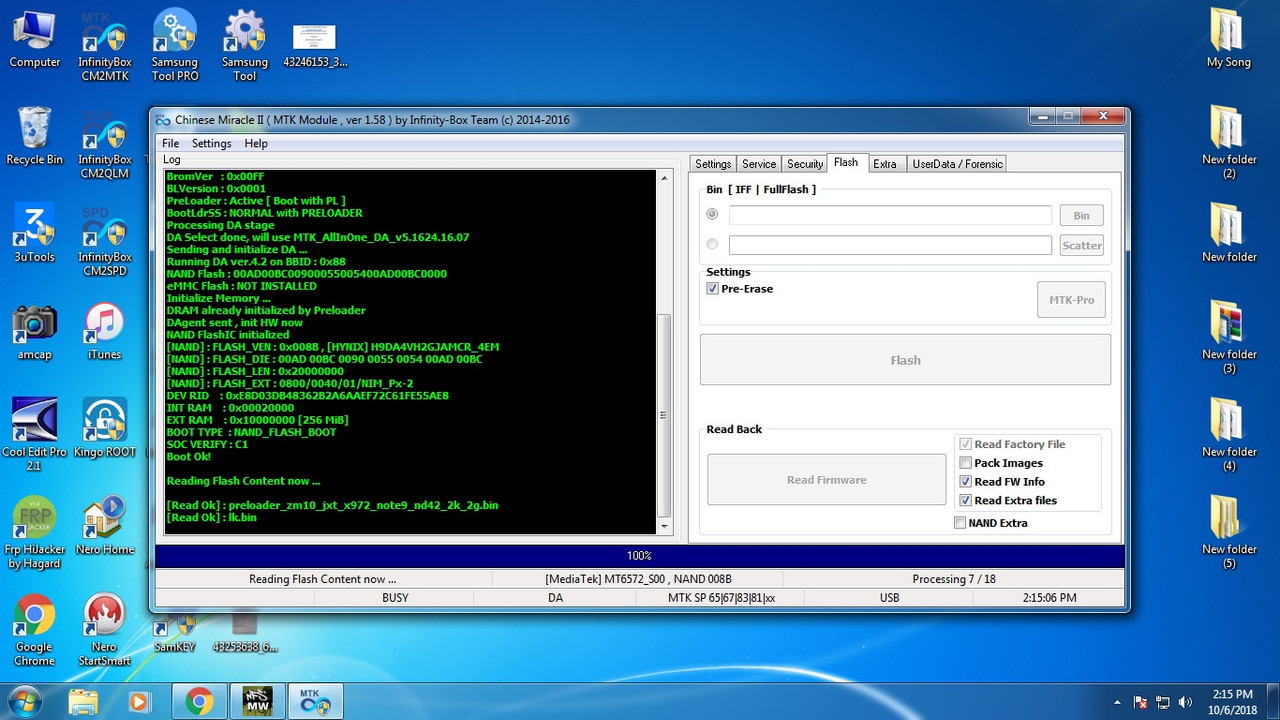Open the SamKEY desktop shortcut
This screenshot has width=1280, height=720.
(x=175, y=634)
